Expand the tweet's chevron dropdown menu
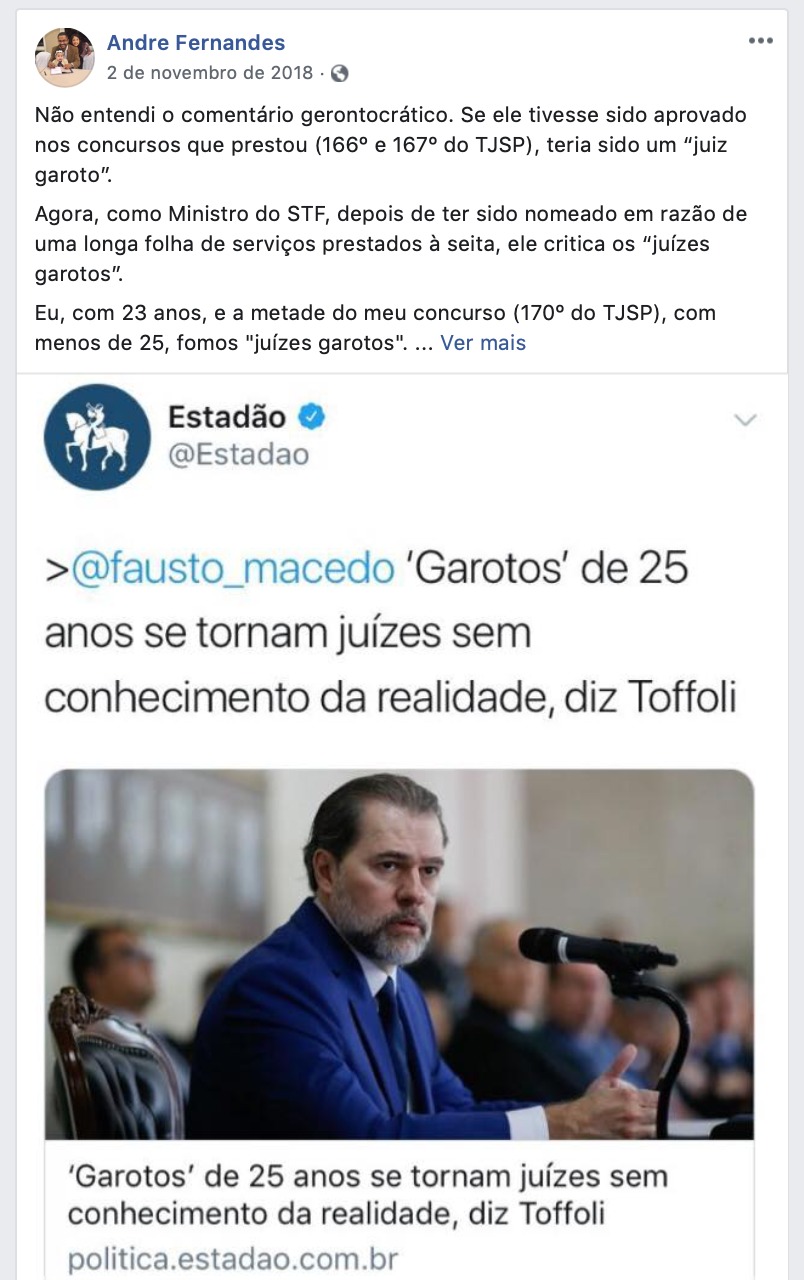The image size is (804, 1280). (x=746, y=420)
